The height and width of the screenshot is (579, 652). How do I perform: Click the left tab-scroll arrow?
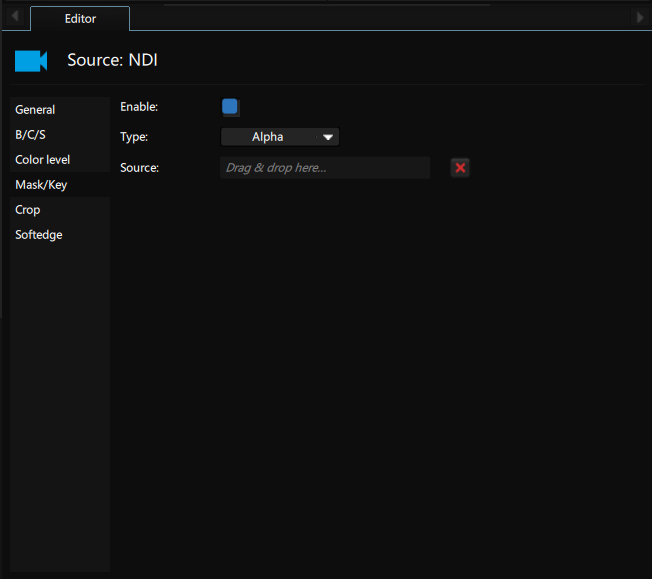coord(15,17)
